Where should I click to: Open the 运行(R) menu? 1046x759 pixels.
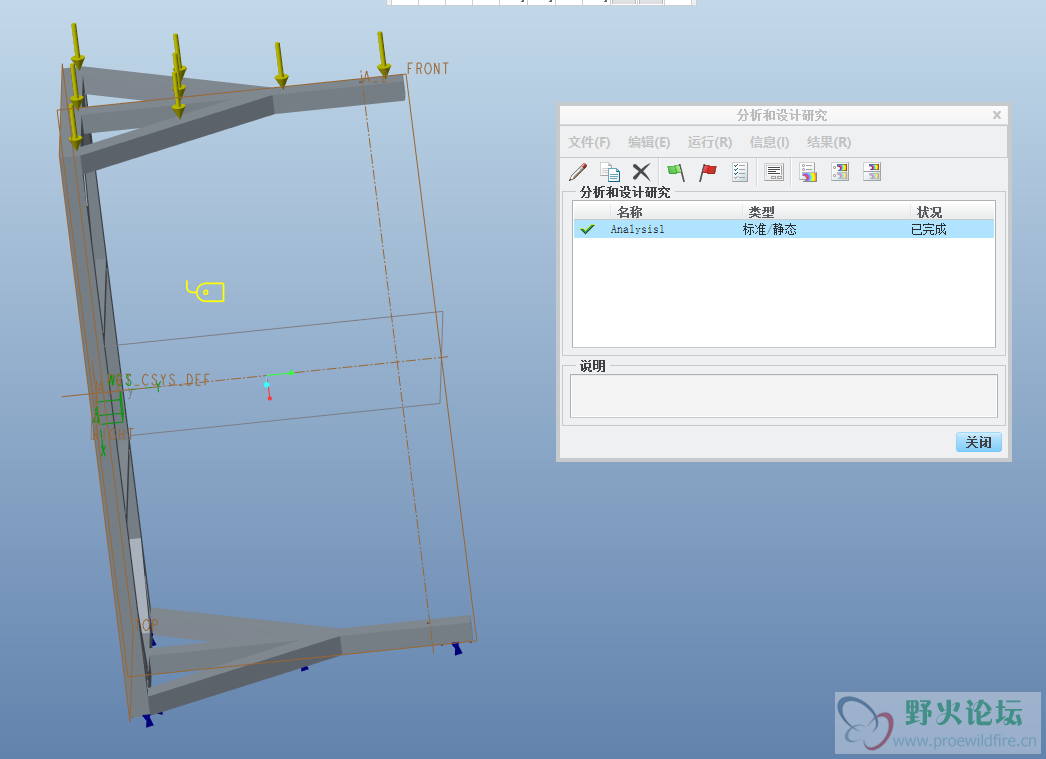click(x=710, y=142)
